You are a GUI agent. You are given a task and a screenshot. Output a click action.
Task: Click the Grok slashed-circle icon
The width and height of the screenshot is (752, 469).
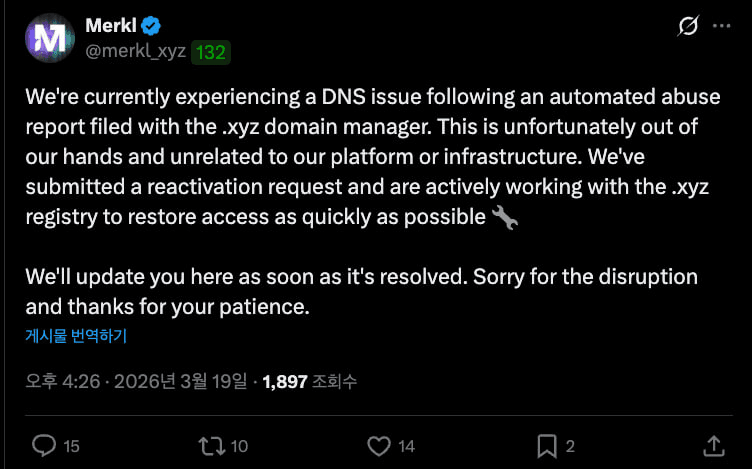(x=687, y=27)
